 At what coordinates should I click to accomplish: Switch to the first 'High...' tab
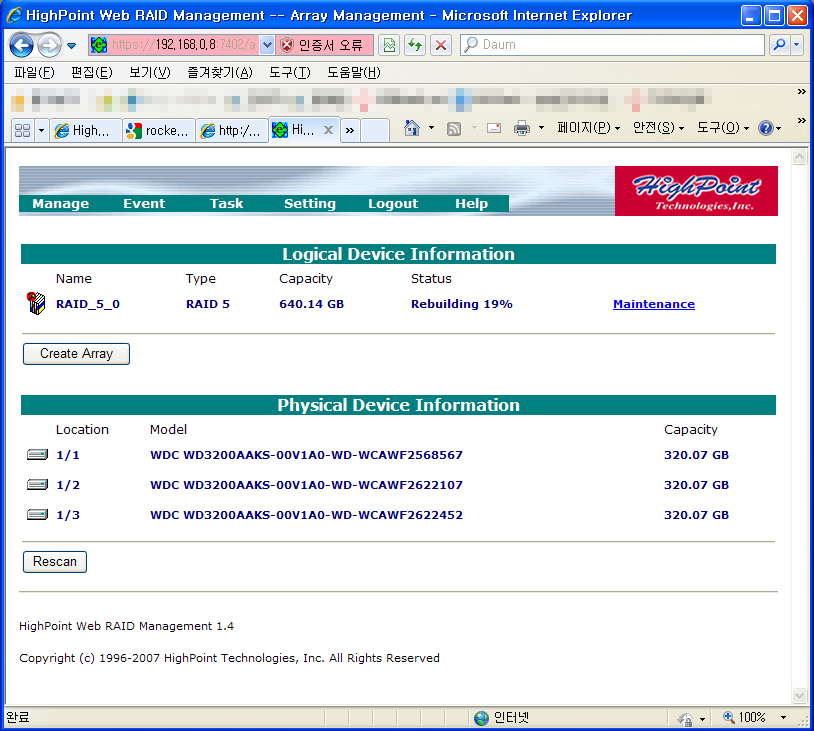tap(86, 130)
